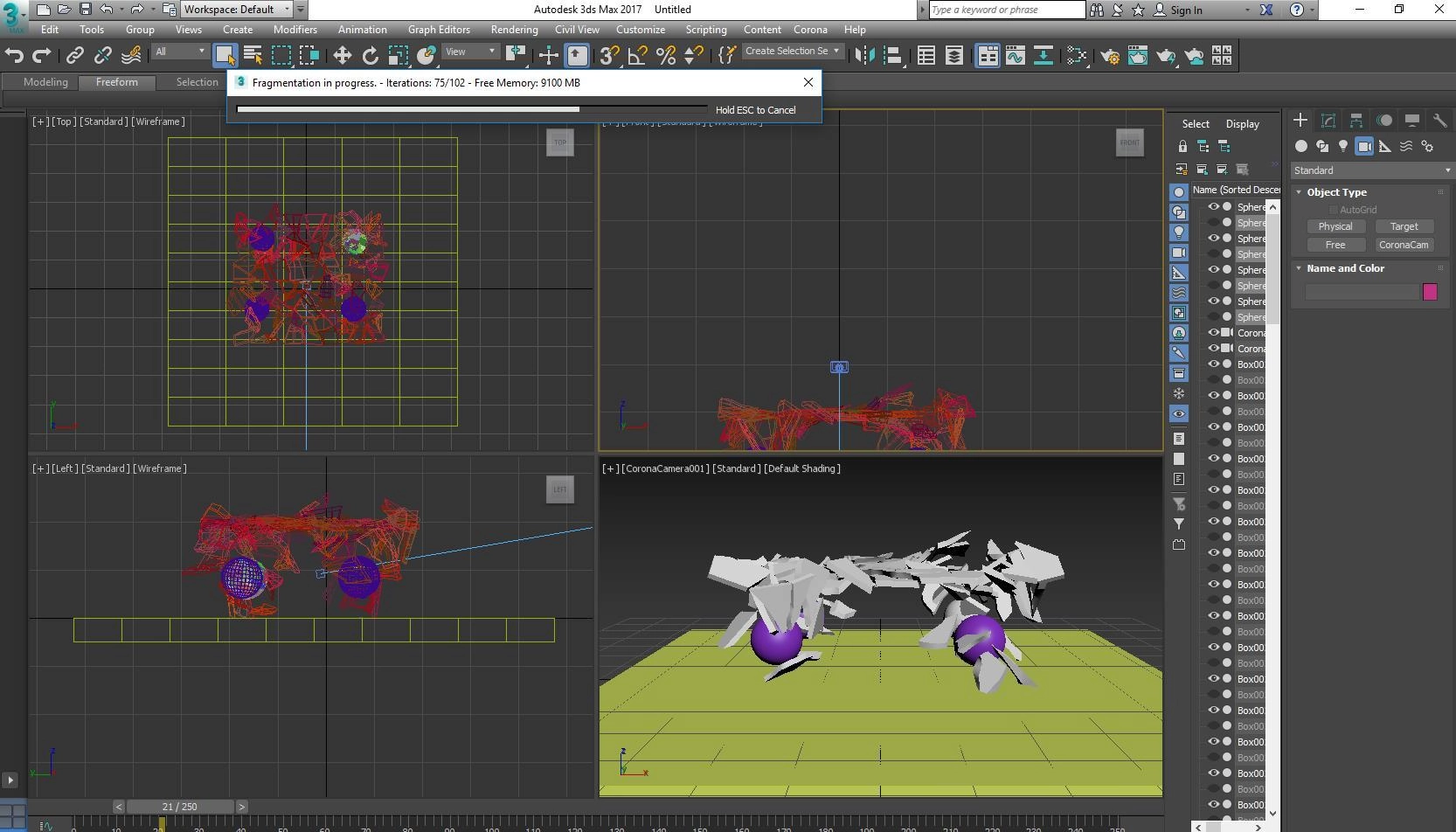This screenshot has height=832, width=1456.
Task: Toggle Display Shapes filter in Scene Explorer
Action: click(1179, 212)
